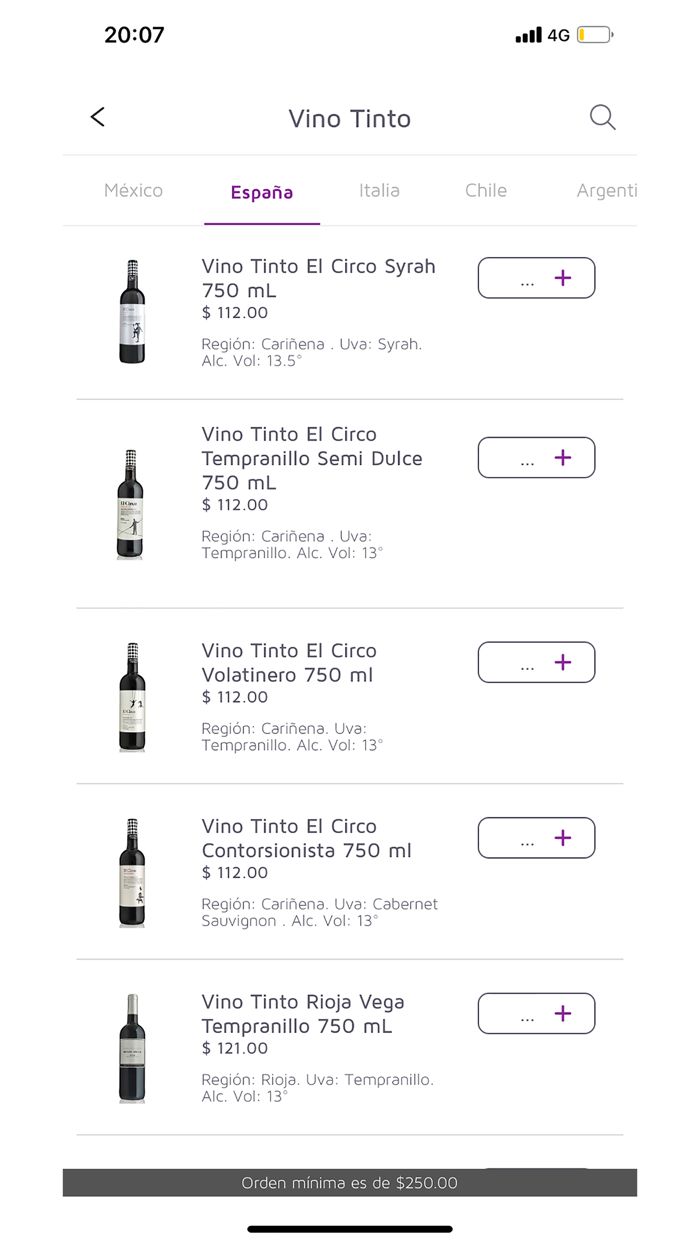
Task: Tap the cellular signal icon
Action: click(x=528, y=33)
